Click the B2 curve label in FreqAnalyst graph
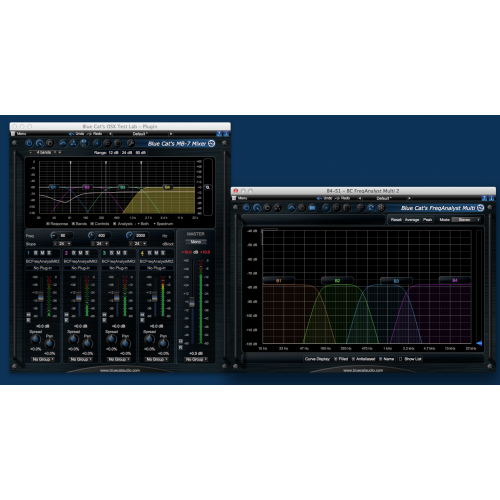The height and width of the screenshot is (500, 500). 337,281
